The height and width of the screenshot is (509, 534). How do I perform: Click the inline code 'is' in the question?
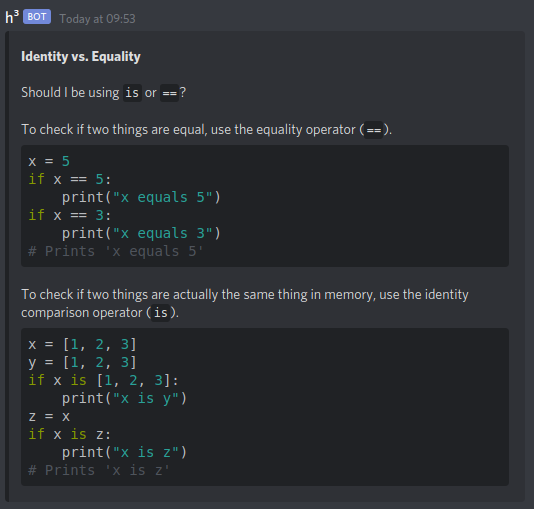pyautogui.click(x=132, y=93)
